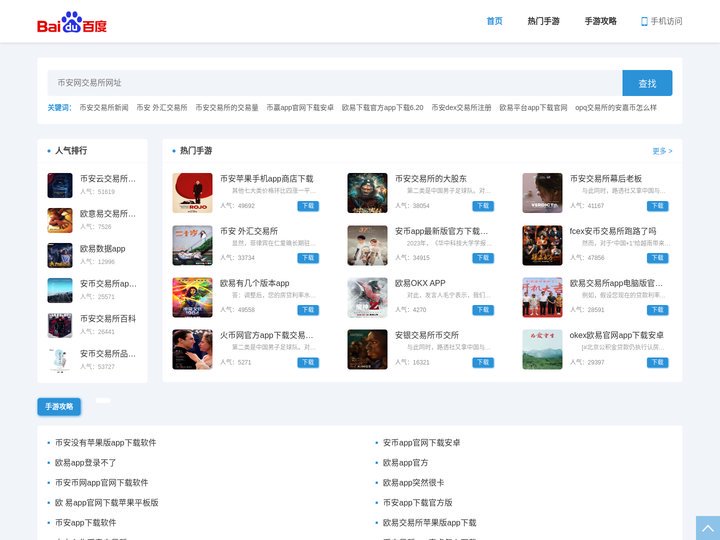Download 火币网官方app下载交易 via 下载 button
The image size is (720, 540).
tap(308, 362)
